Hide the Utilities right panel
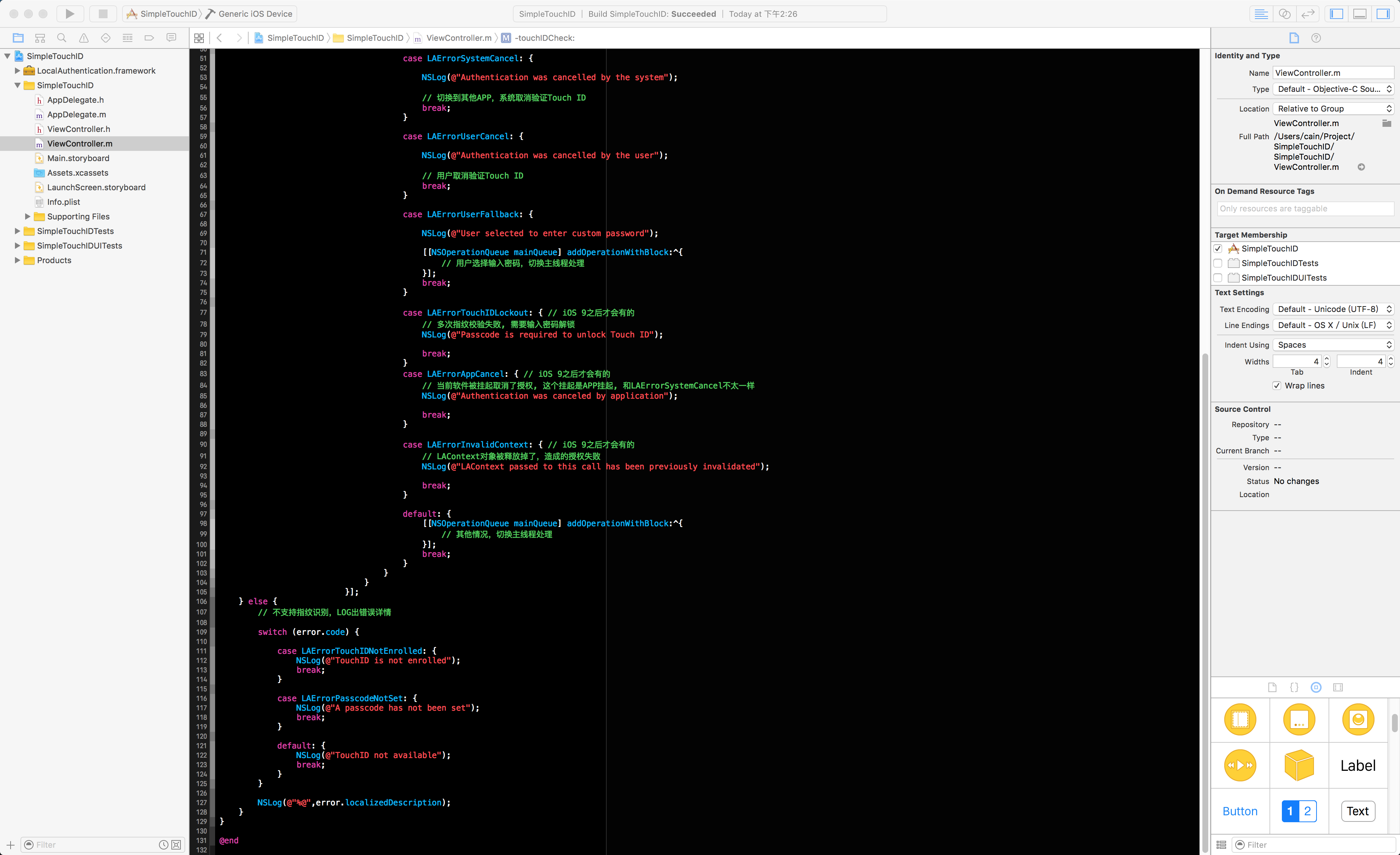The image size is (1400, 855). tap(1383, 13)
